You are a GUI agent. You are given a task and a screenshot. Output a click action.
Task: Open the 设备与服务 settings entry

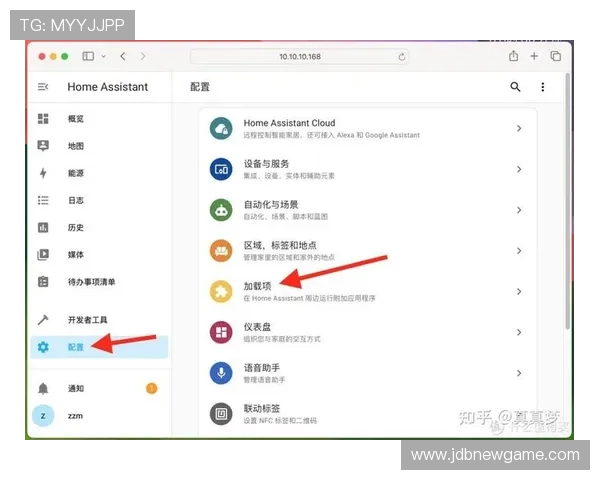pos(367,169)
